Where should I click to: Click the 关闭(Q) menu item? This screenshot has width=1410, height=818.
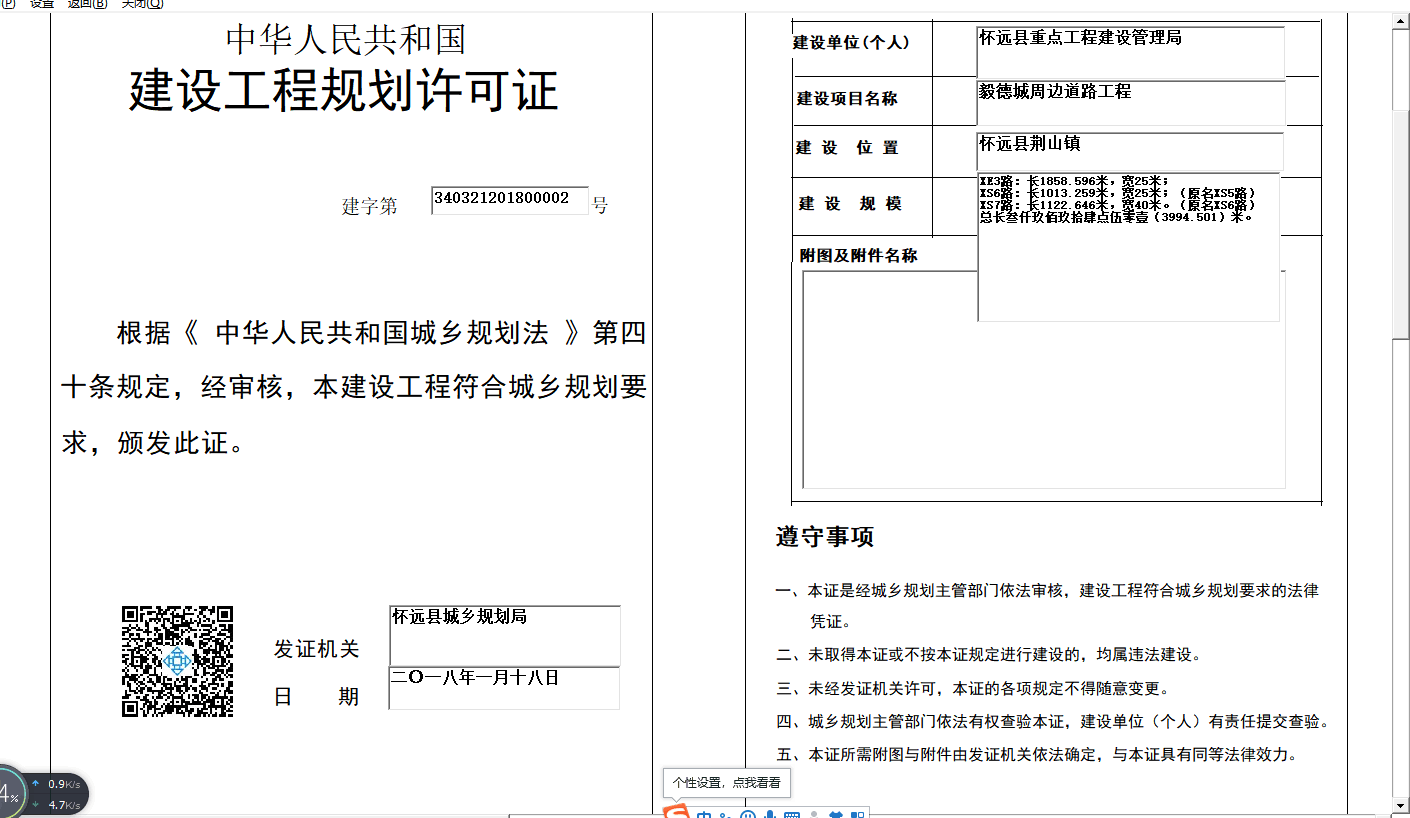tap(142, 4)
